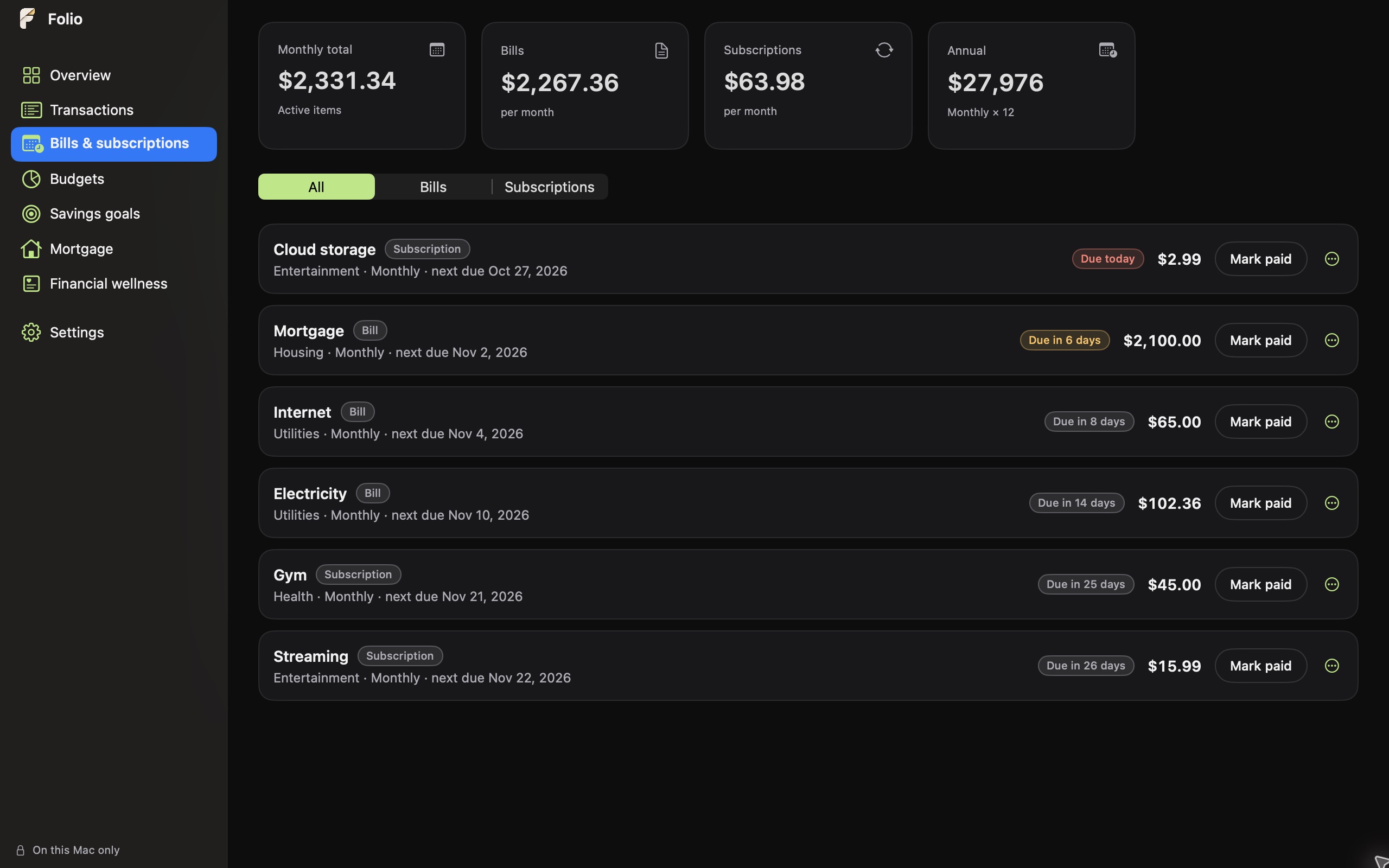Click the $2,331.34 monthly total value

(337, 80)
